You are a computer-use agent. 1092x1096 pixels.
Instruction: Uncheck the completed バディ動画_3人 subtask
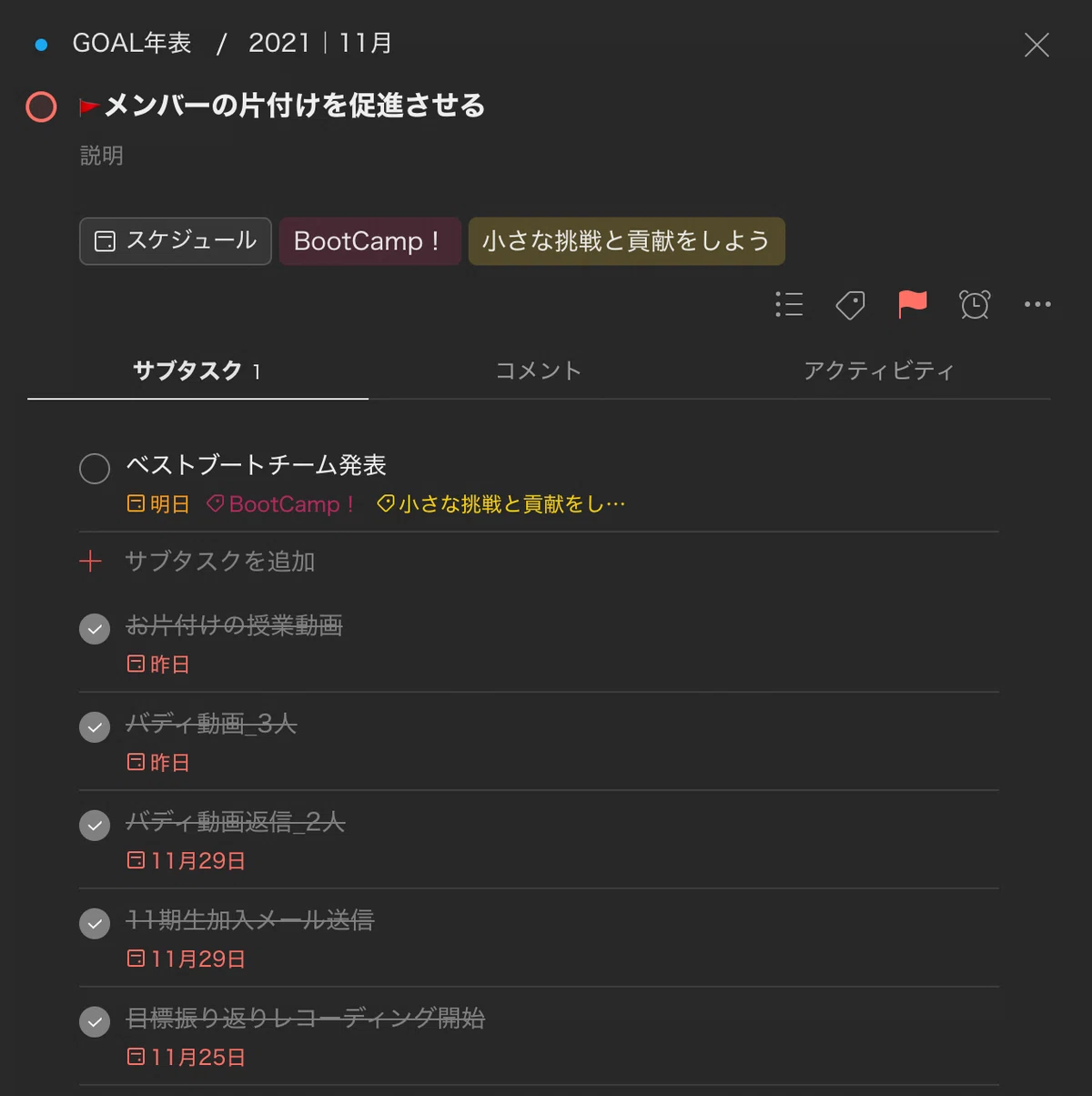(x=95, y=727)
